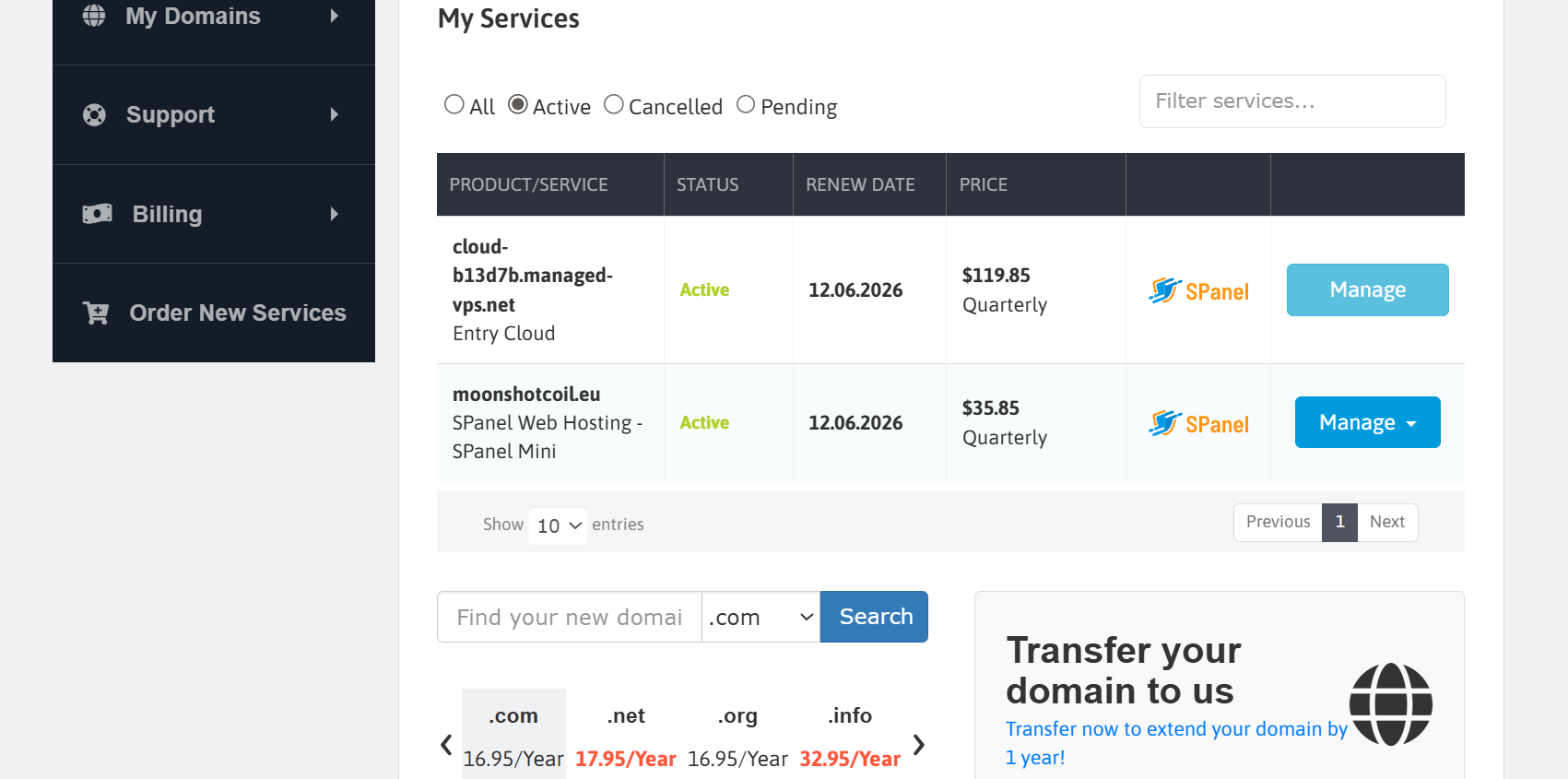Click the globe icon beside My Domains
The width and height of the screenshot is (1568, 779).
(94, 16)
